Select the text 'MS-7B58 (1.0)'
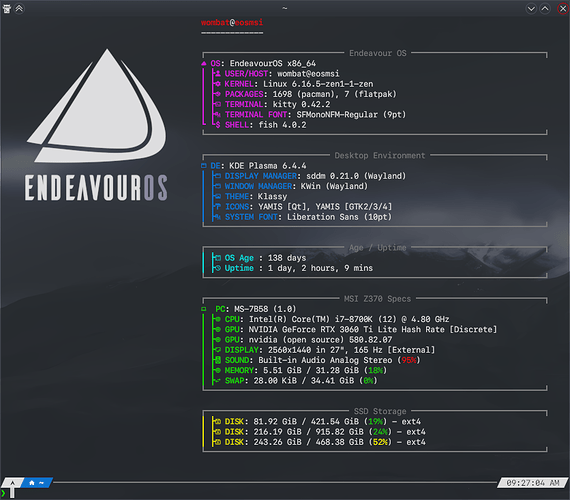The height and width of the screenshot is (500, 570). [265, 309]
